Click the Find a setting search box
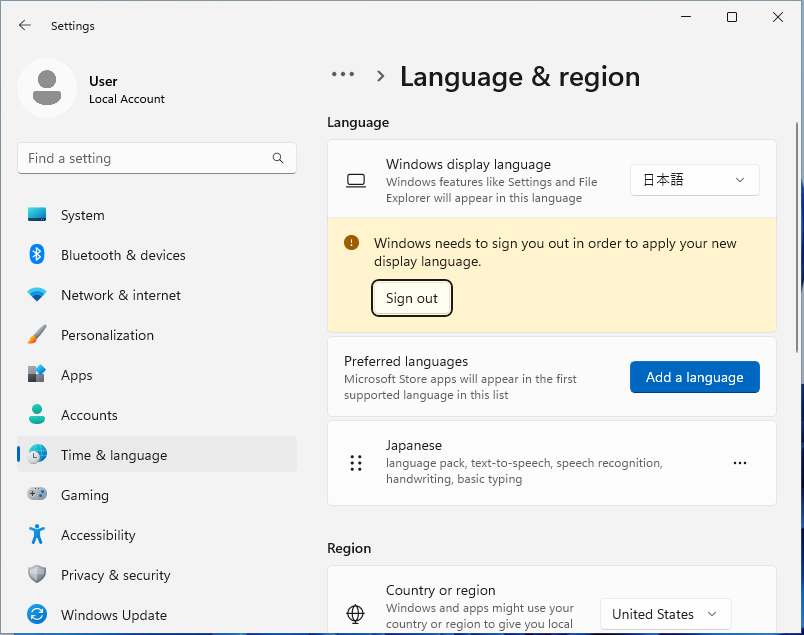This screenshot has width=804, height=635. (156, 158)
